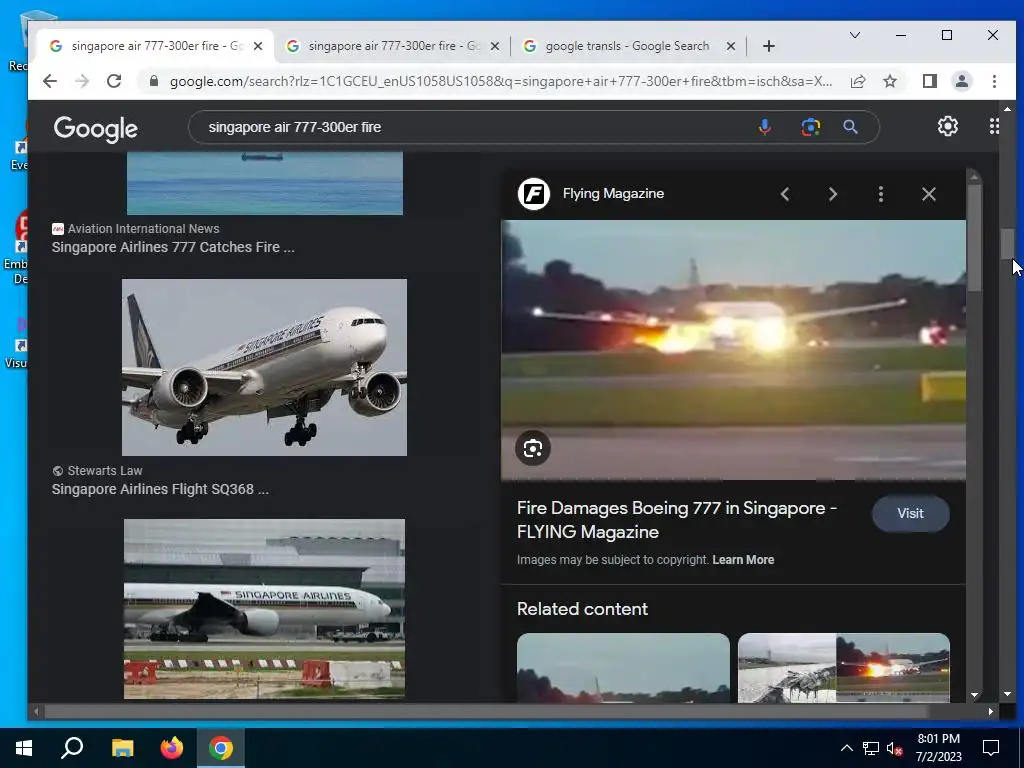The width and height of the screenshot is (1024, 768).
Task: Click the Google logo
Action: [x=95, y=128]
